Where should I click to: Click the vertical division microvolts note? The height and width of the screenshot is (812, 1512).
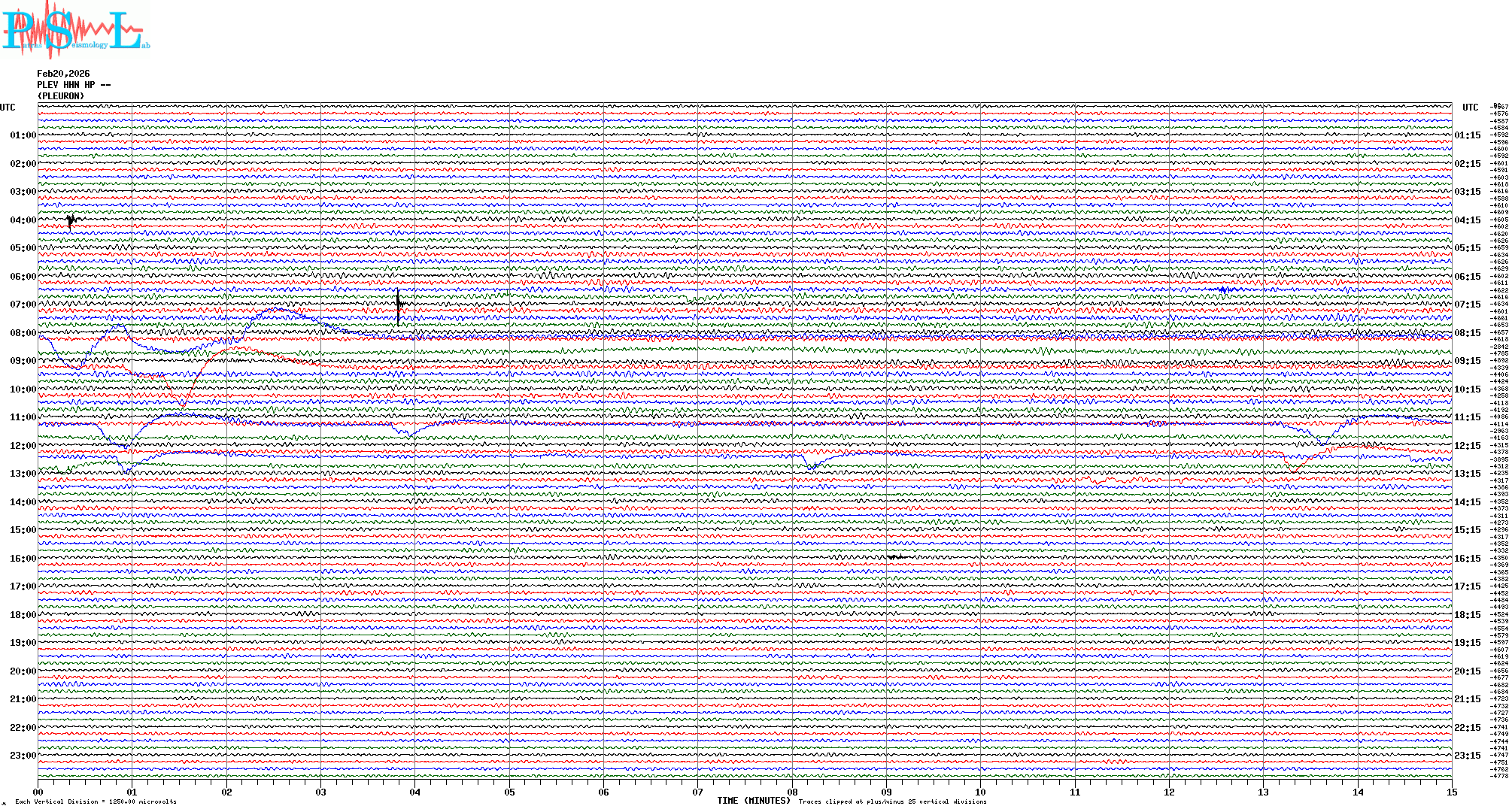[96, 801]
